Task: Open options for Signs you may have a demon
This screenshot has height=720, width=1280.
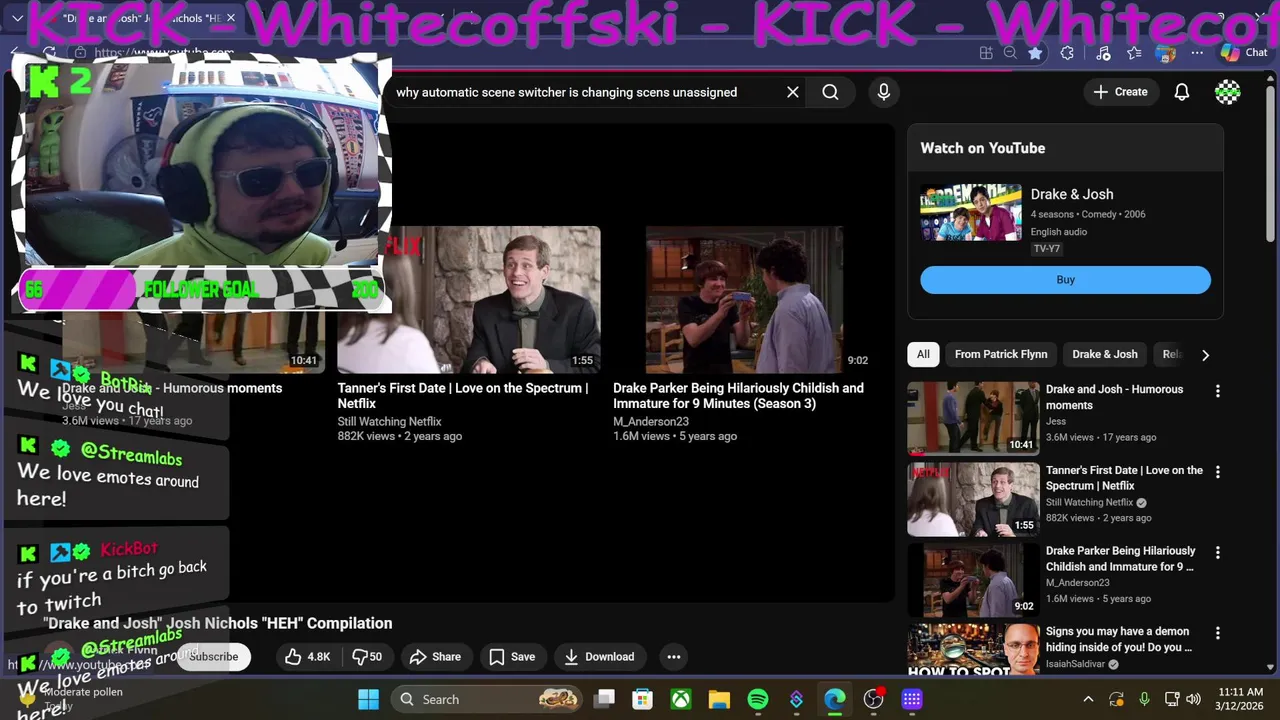Action: (x=1217, y=633)
